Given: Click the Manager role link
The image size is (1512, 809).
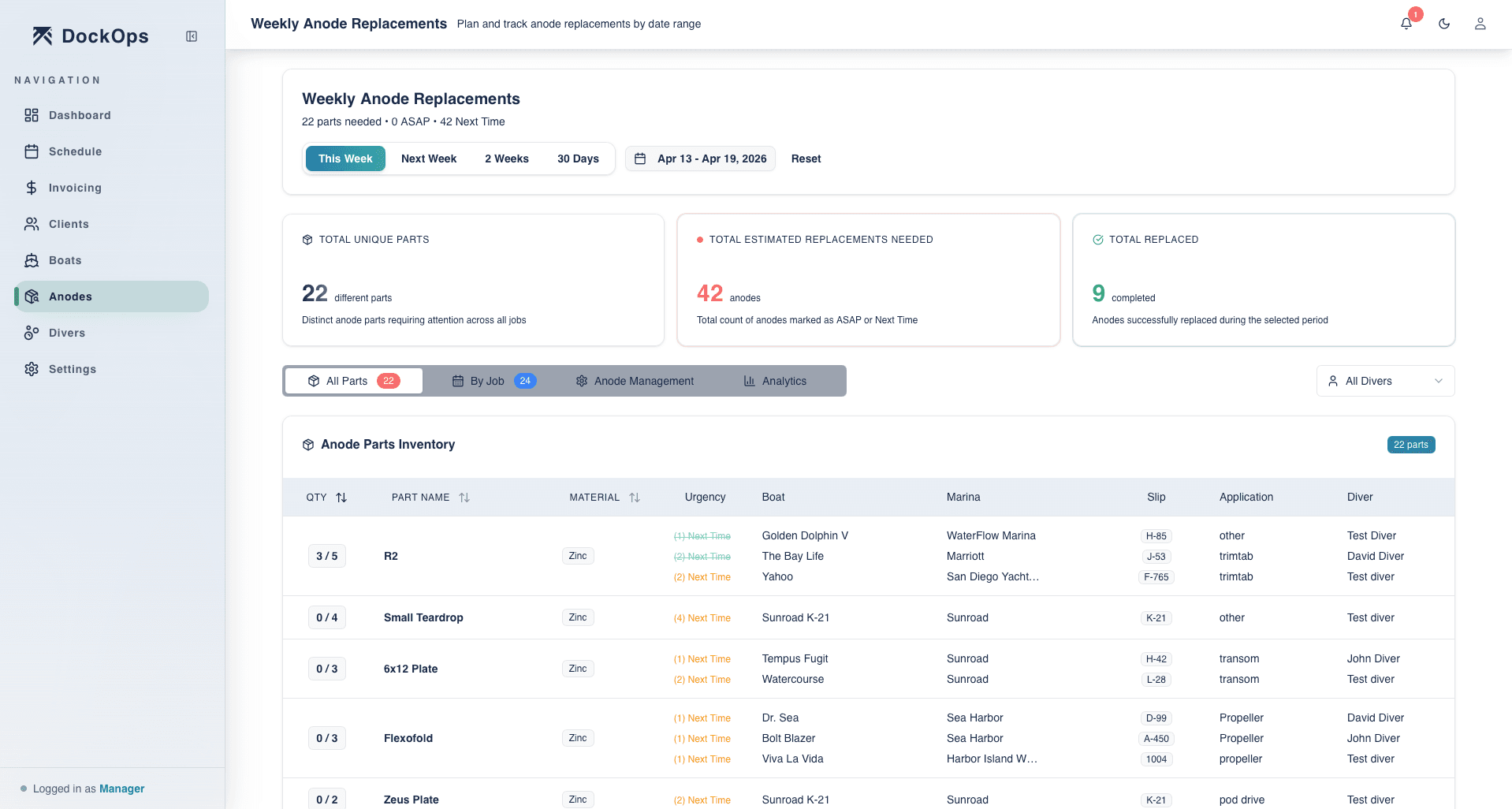Looking at the screenshot, I should point(121,788).
